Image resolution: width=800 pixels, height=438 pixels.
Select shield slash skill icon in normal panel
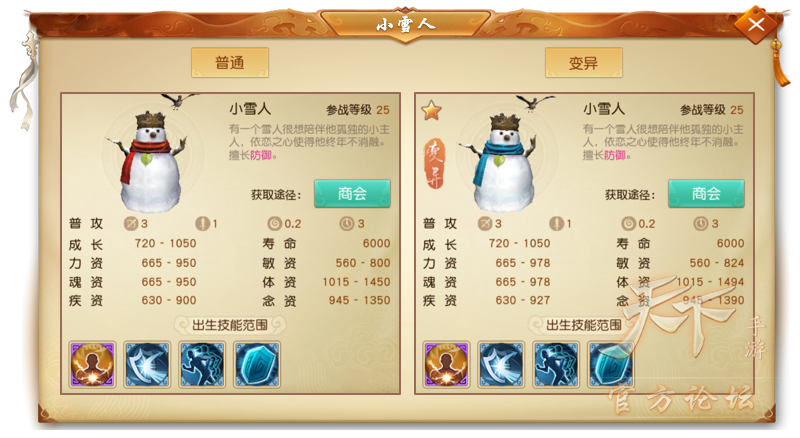click(x=147, y=364)
